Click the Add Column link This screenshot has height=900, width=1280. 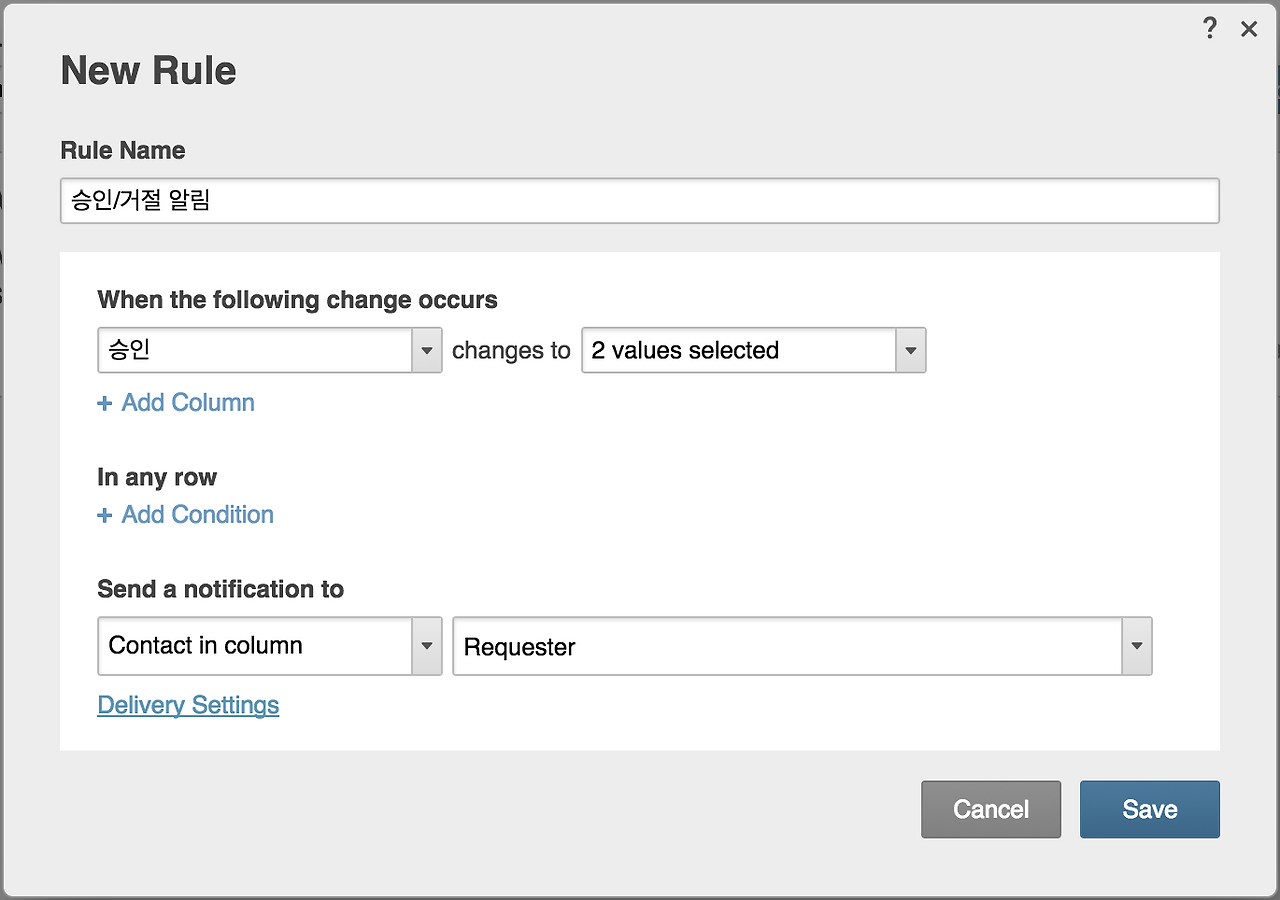pyautogui.click(x=188, y=403)
